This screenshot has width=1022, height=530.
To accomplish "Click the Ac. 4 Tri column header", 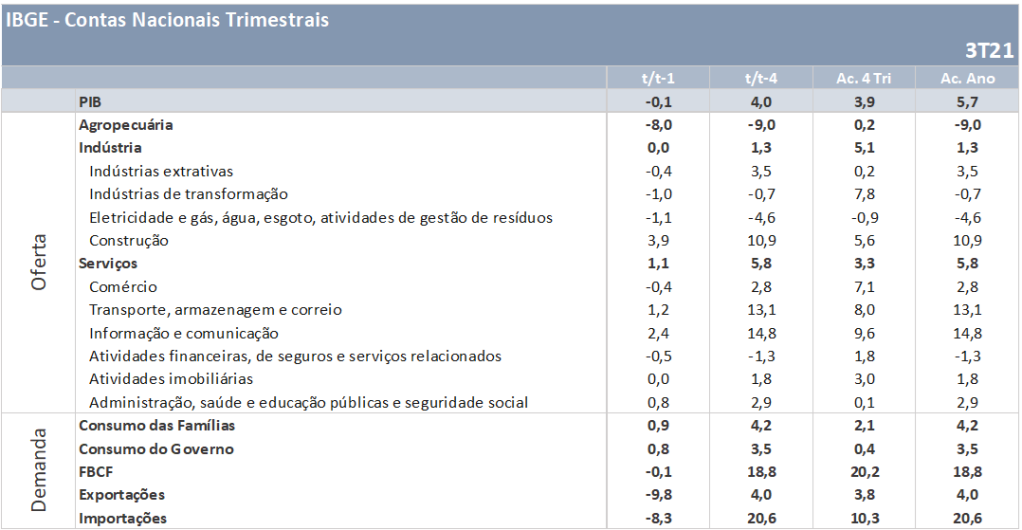I will click(864, 78).
